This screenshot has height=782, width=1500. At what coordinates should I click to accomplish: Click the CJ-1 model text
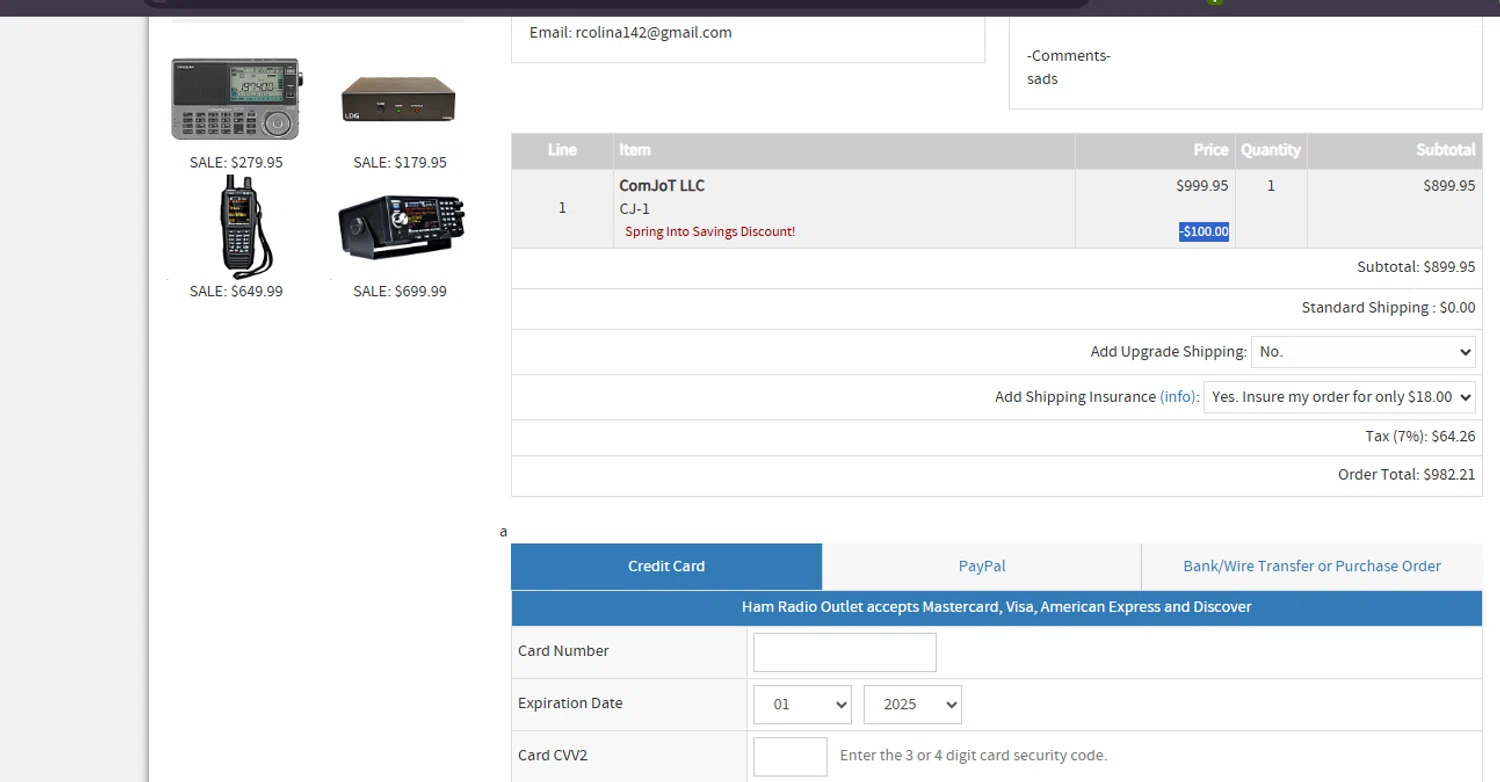(635, 209)
